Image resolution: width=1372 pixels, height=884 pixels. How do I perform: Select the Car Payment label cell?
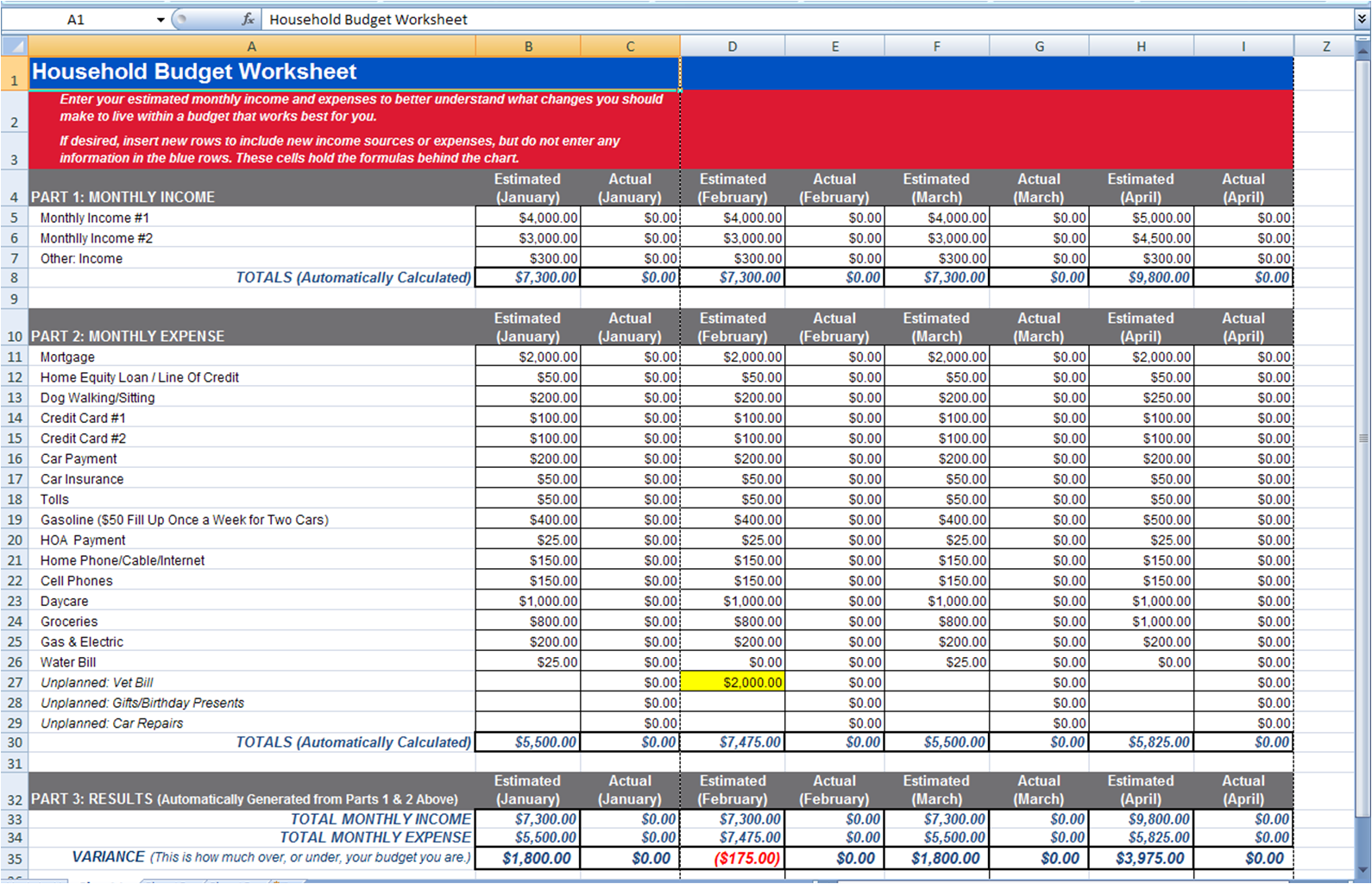[251, 458]
